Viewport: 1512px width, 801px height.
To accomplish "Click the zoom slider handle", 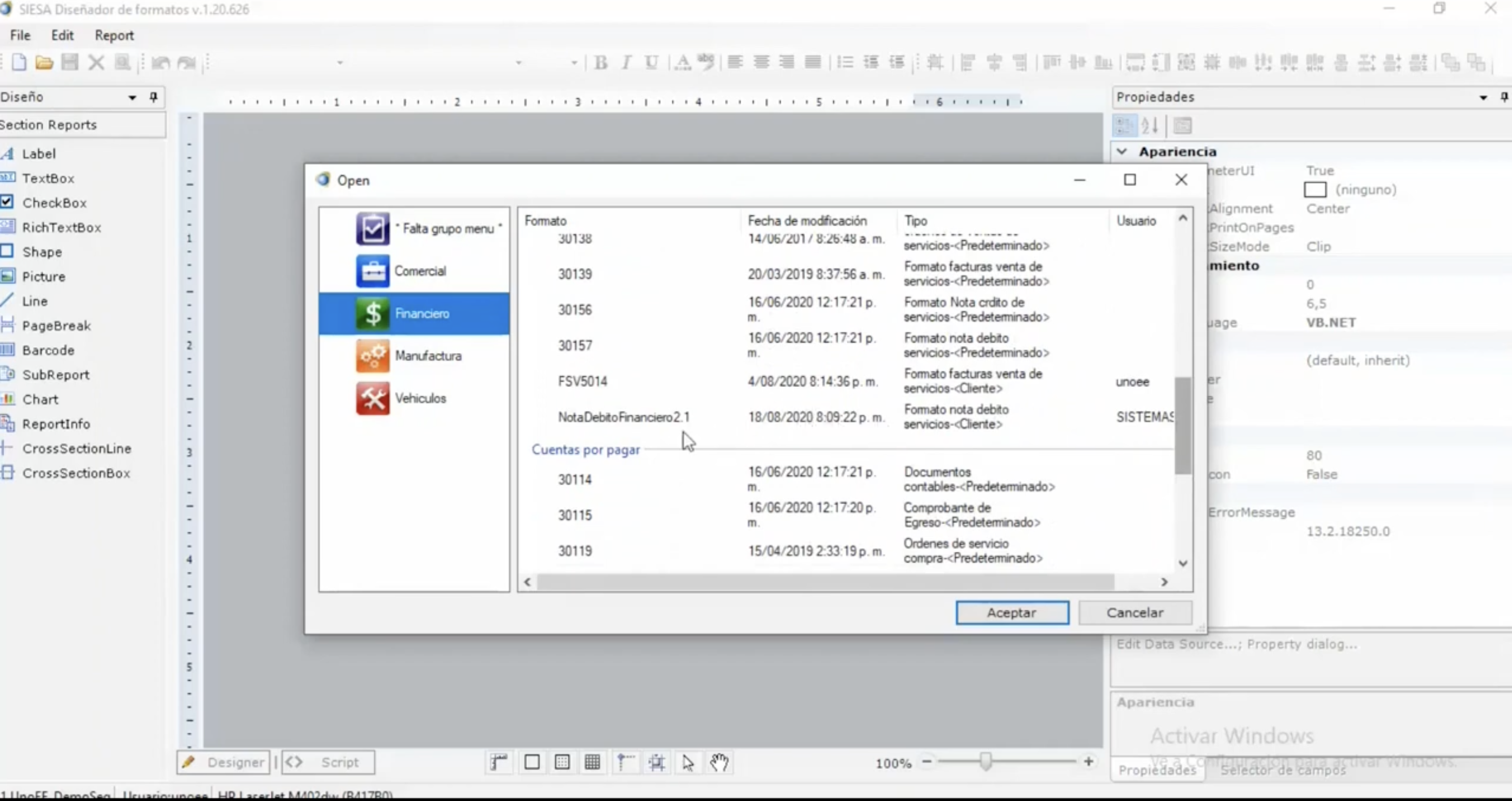I will pyautogui.click(x=986, y=762).
